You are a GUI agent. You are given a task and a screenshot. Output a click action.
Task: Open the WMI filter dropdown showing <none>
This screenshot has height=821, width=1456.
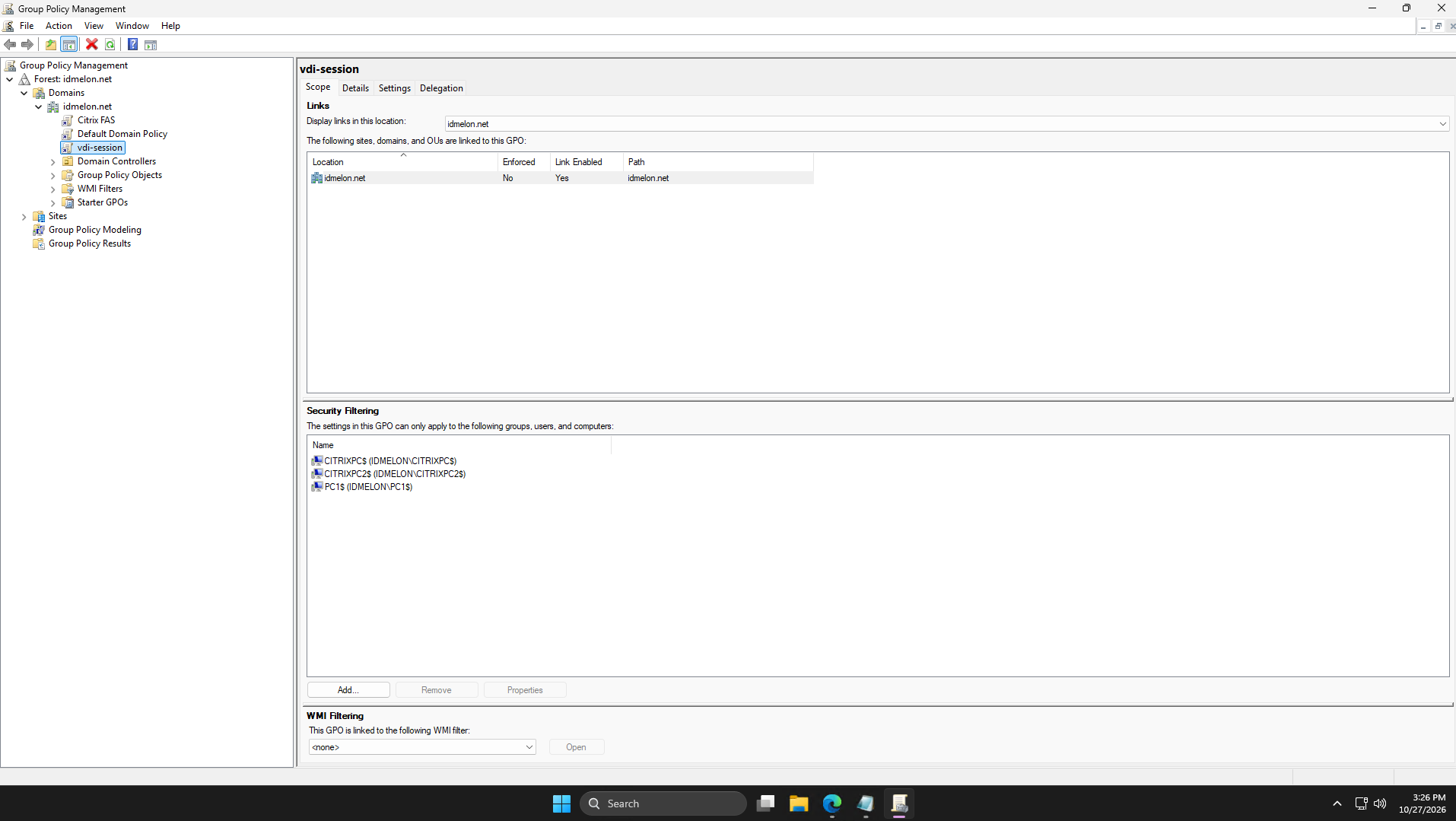pyautogui.click(x=422, y=747)
